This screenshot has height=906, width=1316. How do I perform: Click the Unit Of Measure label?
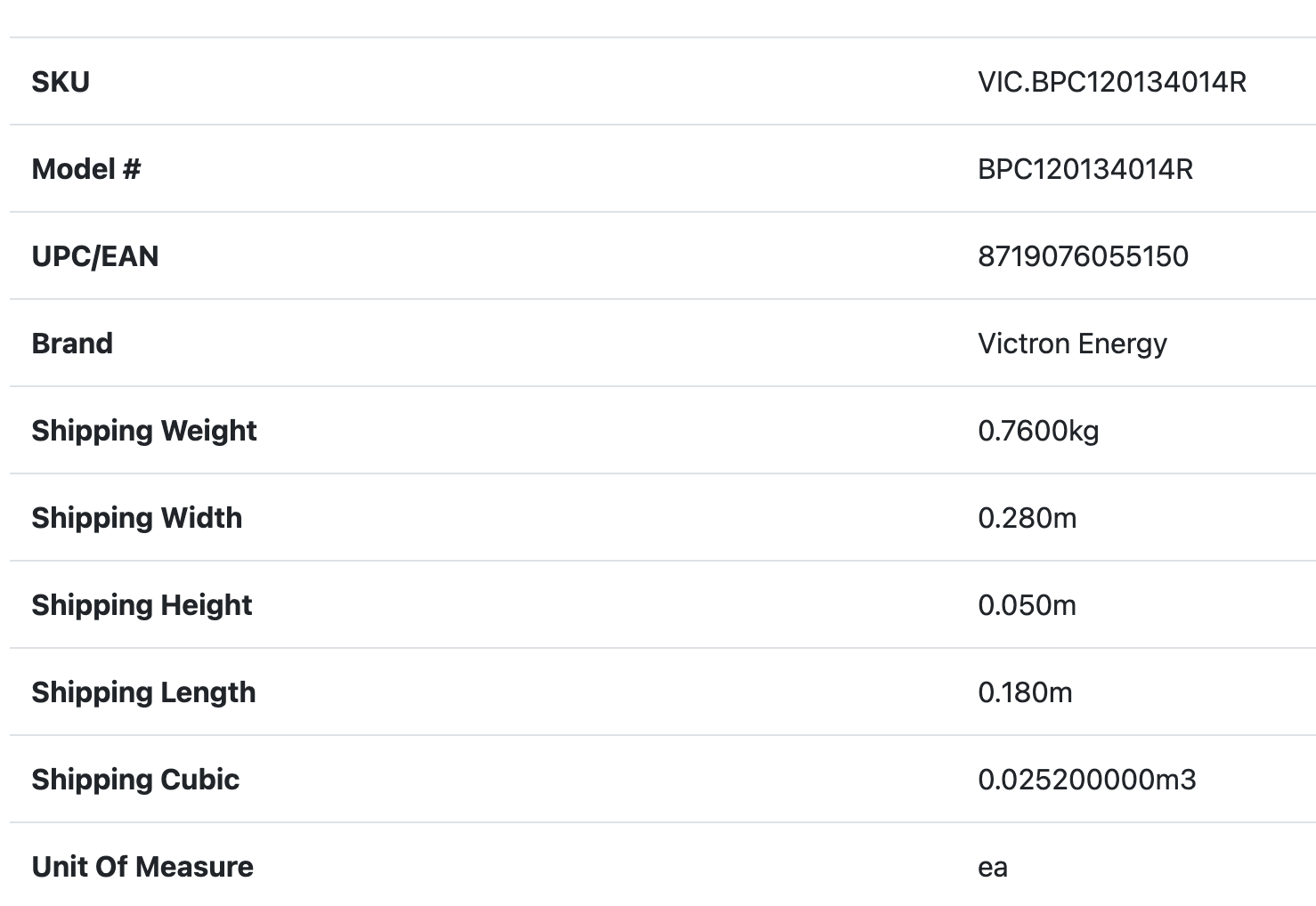(x=142, y=867)
